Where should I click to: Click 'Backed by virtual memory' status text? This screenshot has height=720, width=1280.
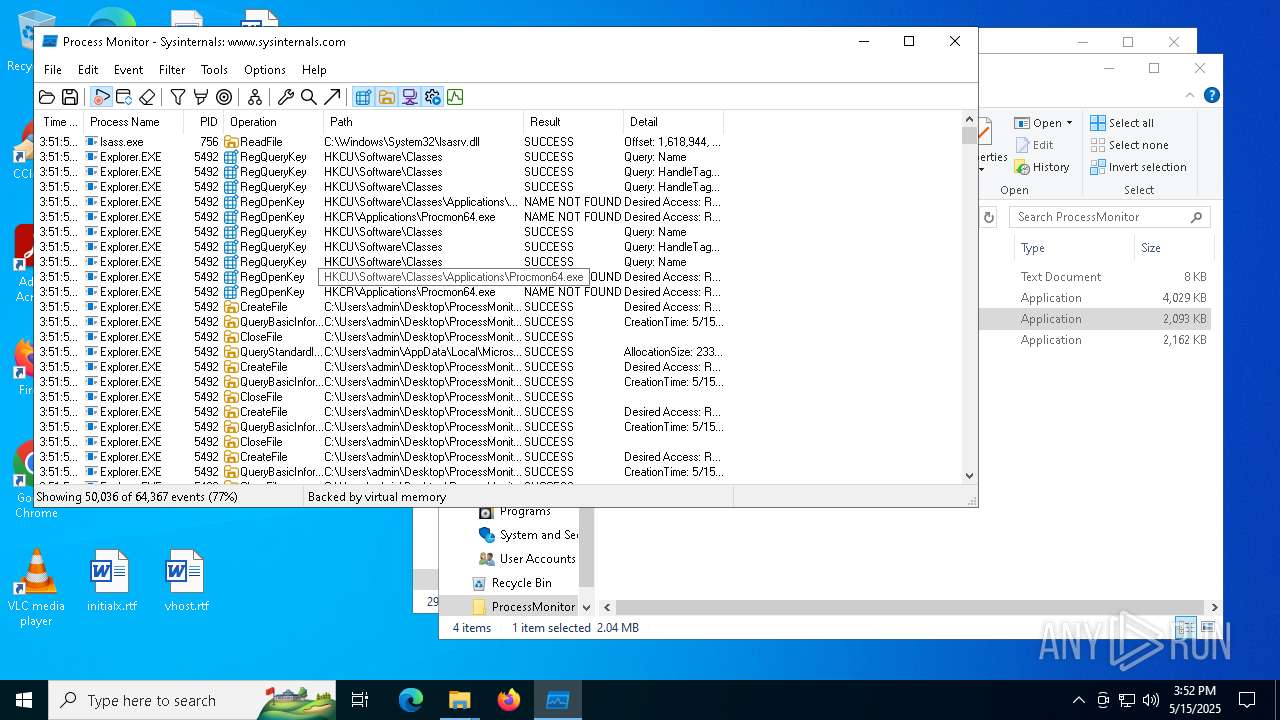click(377, 497)
